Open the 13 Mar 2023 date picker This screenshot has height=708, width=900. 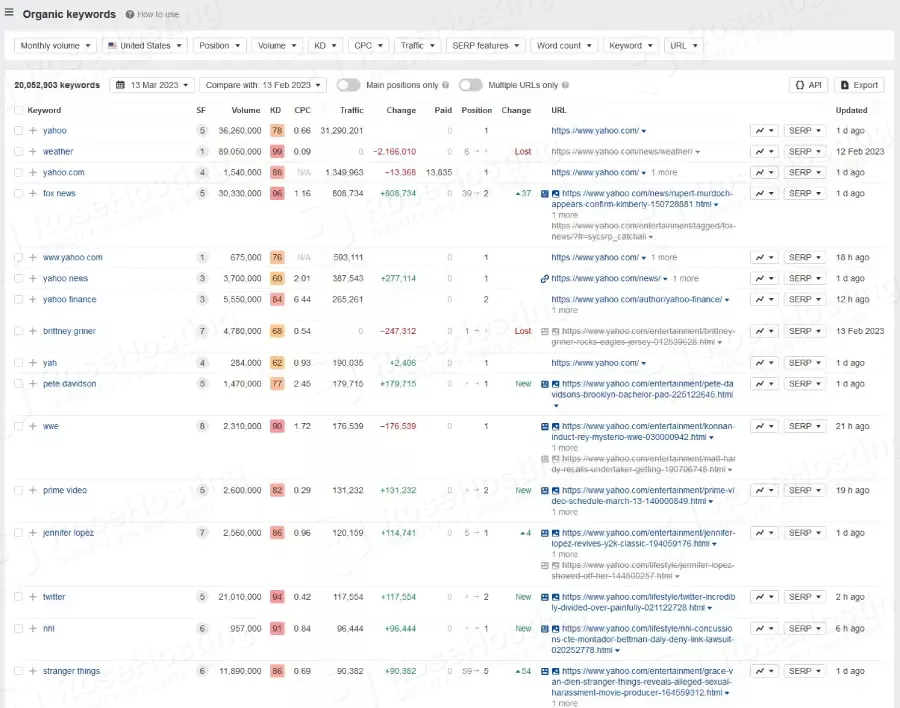pyautogui.click(x=152, y=85)
